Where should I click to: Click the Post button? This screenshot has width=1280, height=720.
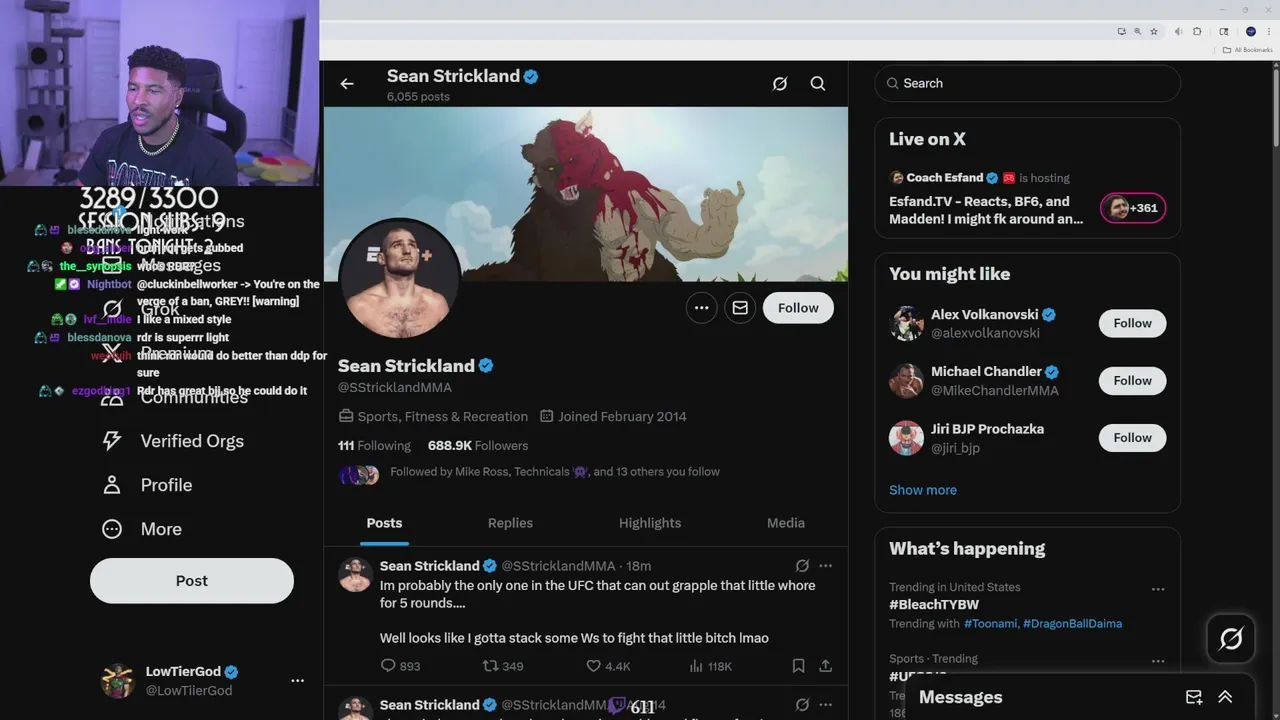click(x=192, y=581)
